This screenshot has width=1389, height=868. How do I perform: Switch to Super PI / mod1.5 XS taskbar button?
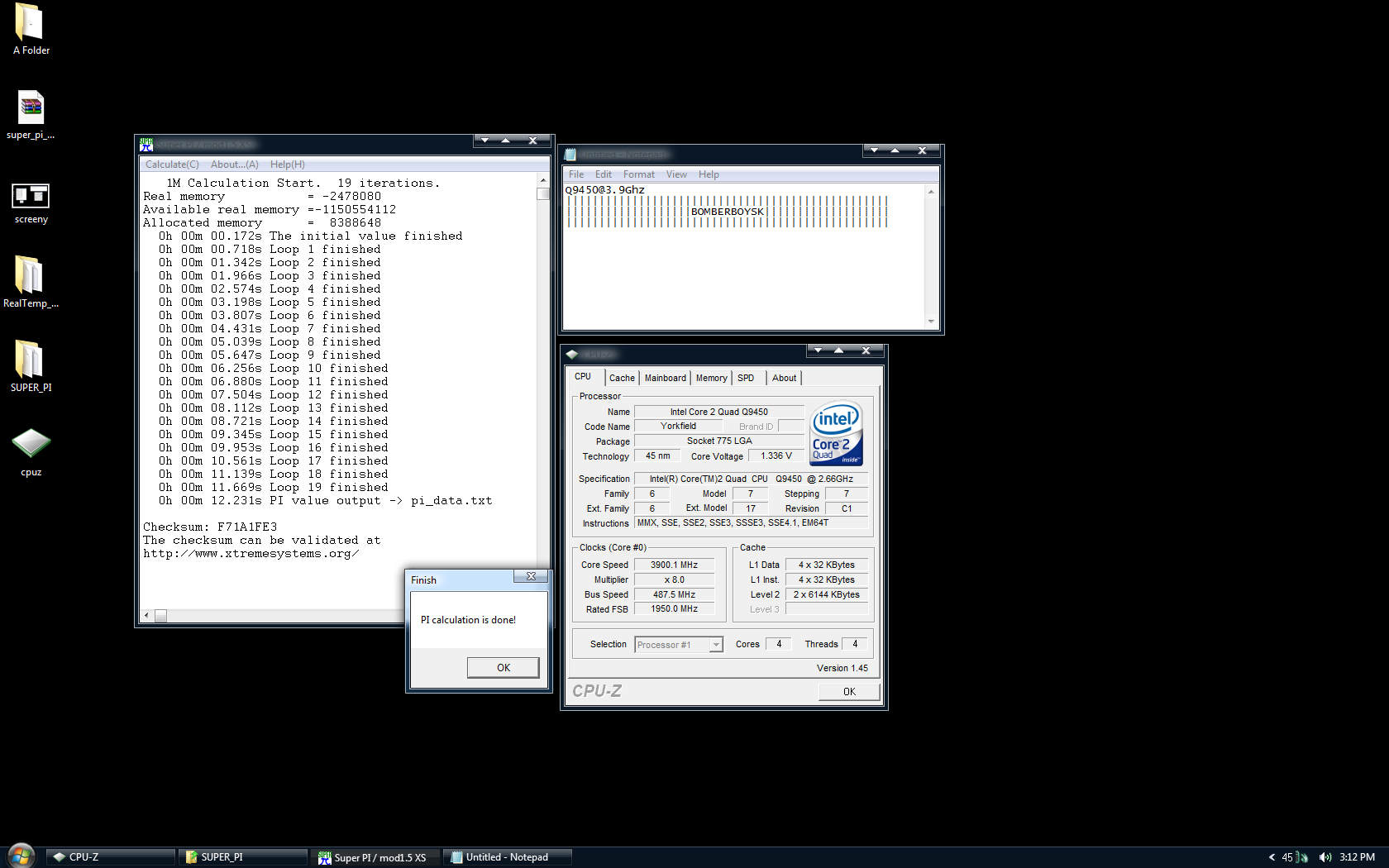[375, 857]
